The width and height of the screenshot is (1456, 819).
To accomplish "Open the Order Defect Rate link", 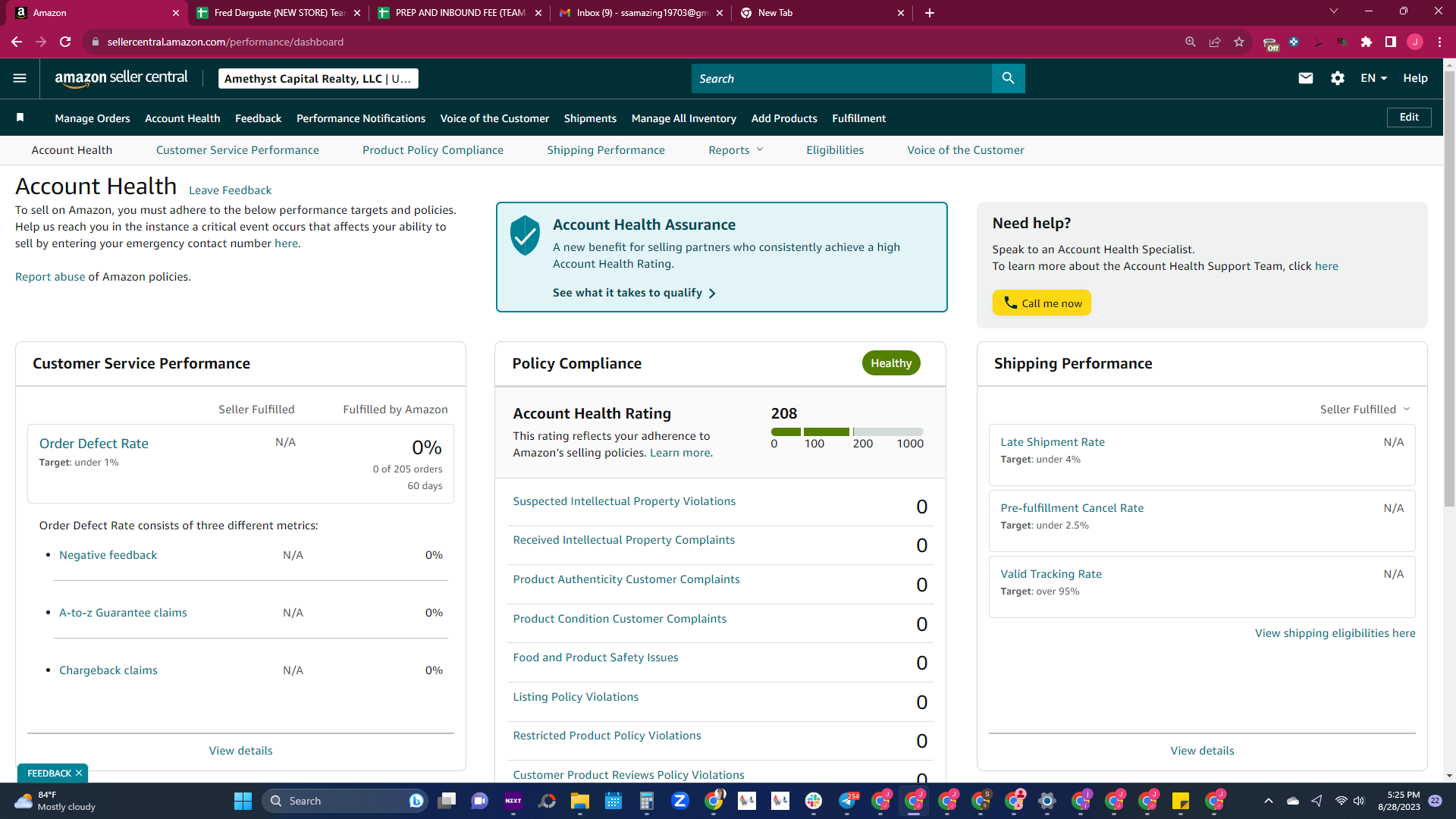I will [94, 444].
